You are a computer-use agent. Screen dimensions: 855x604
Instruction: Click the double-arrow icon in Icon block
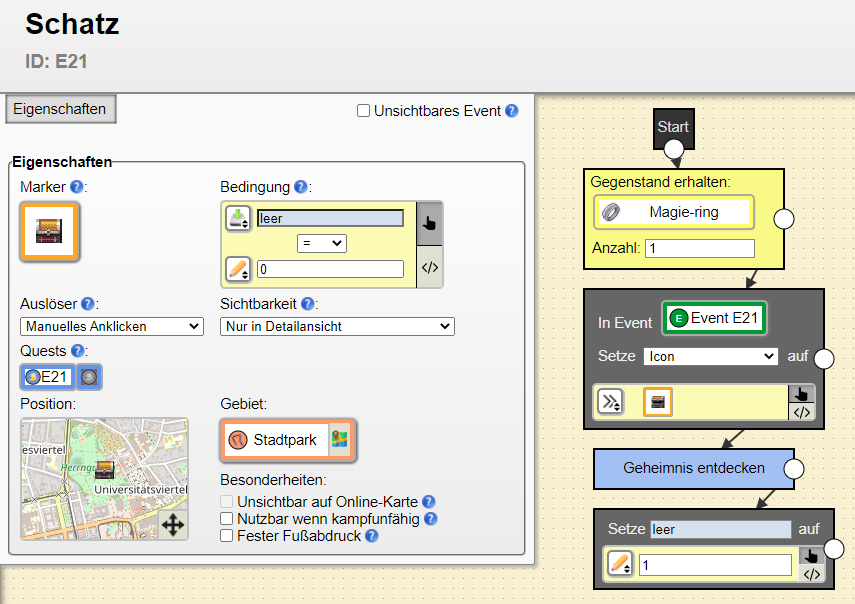point(611,402)
